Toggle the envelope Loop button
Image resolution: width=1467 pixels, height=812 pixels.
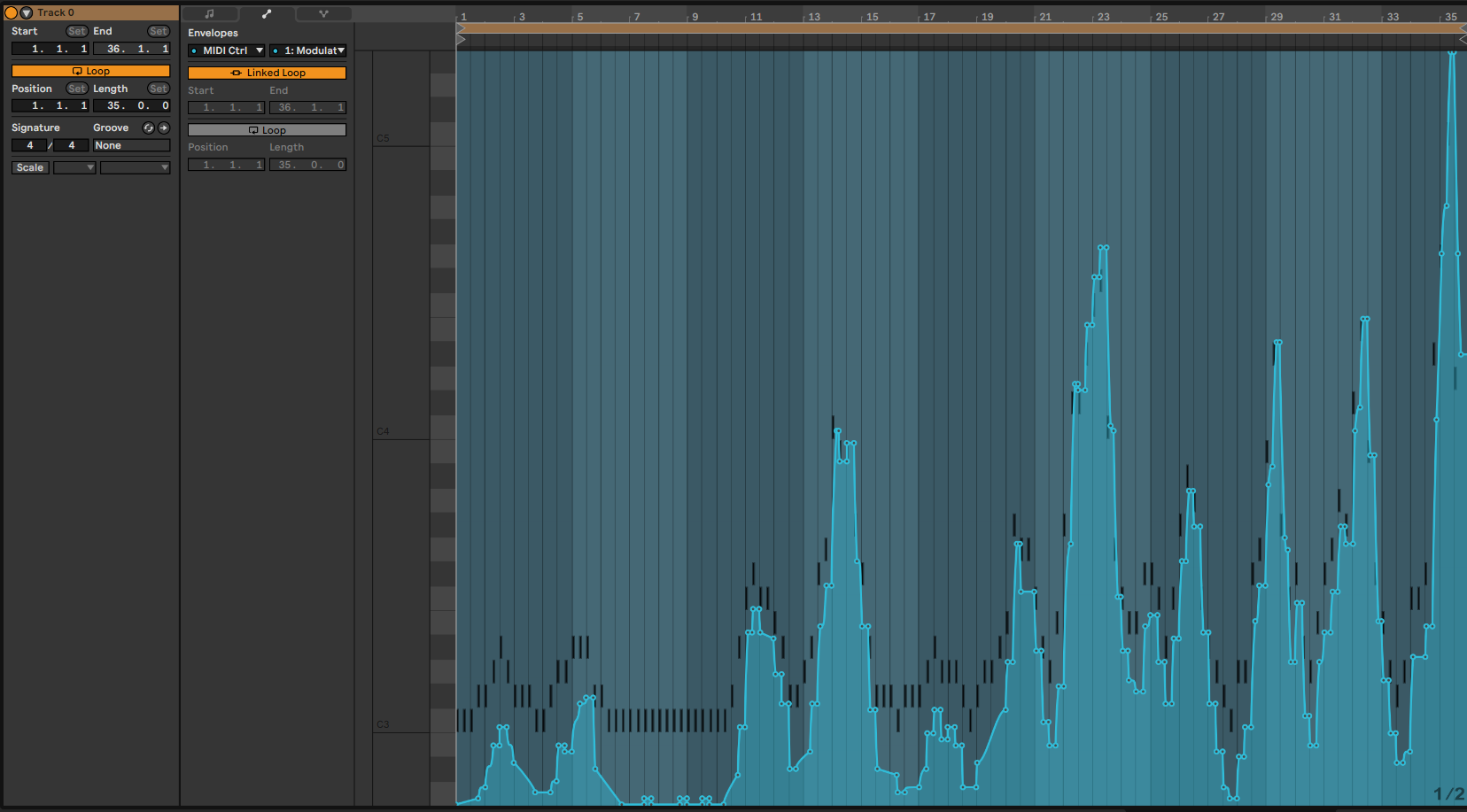coord(267,130)
